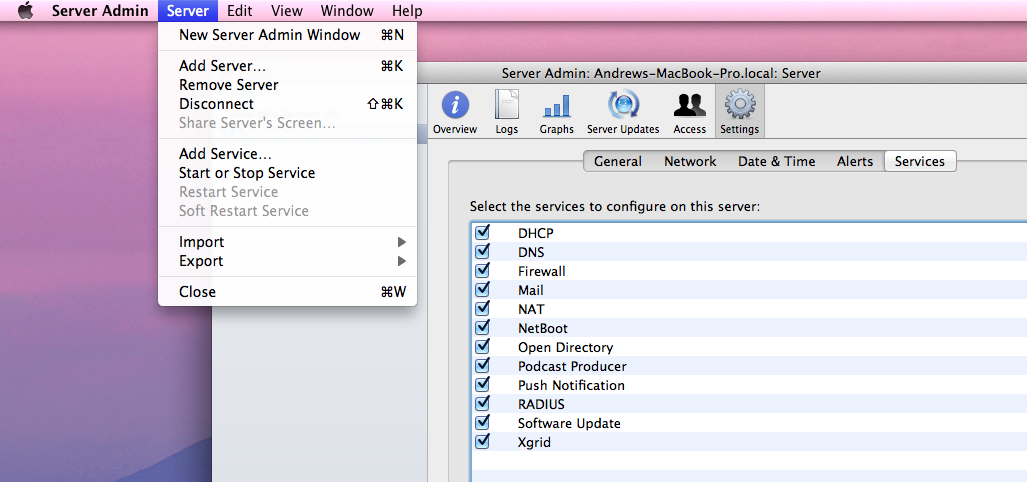The width and height of the screenshot is (1027, 482).
Task: Select the Xgrid row text
Action: coord(534,443)
